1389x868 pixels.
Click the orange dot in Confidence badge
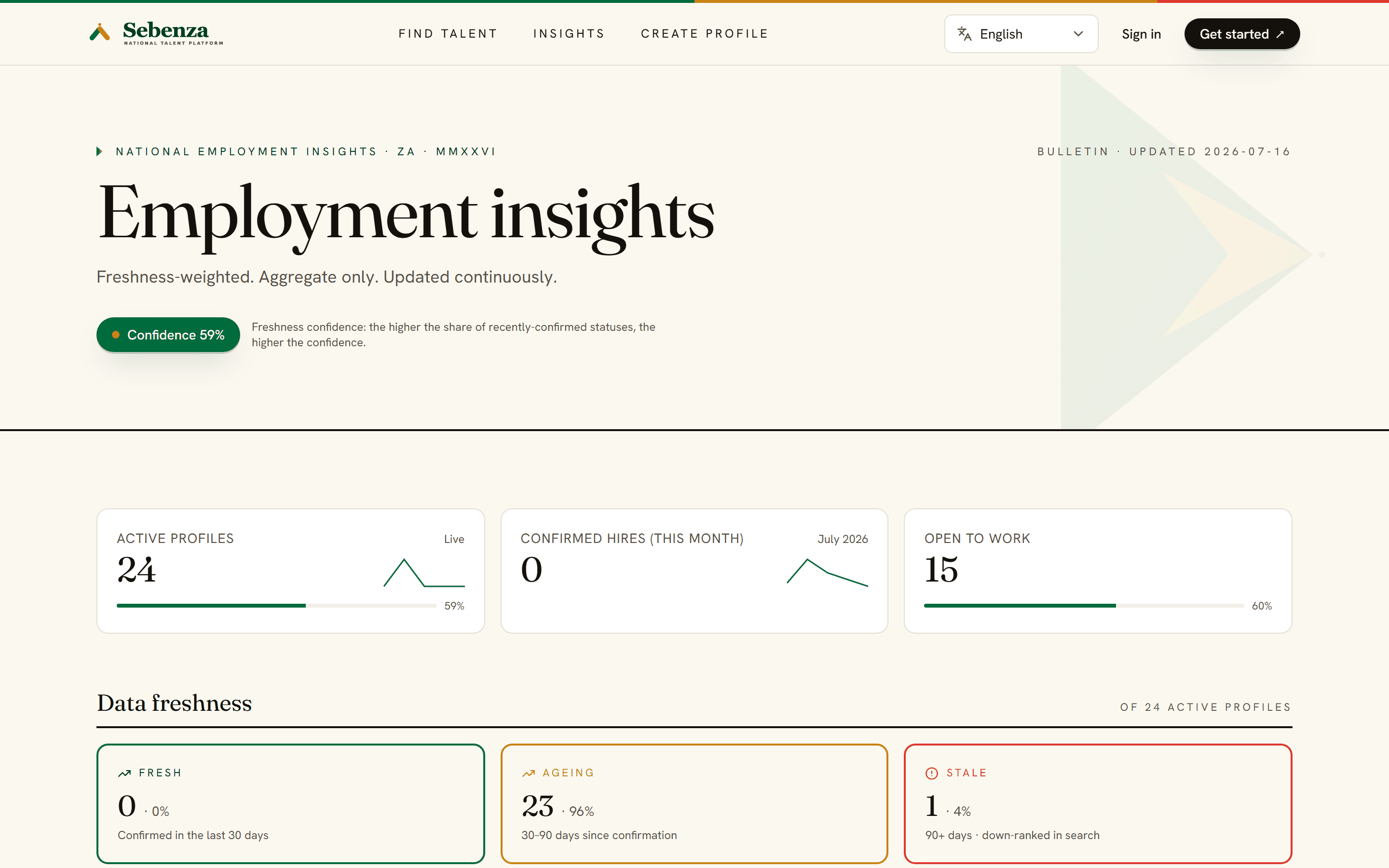pyautogui.click(x=115, y=335)
